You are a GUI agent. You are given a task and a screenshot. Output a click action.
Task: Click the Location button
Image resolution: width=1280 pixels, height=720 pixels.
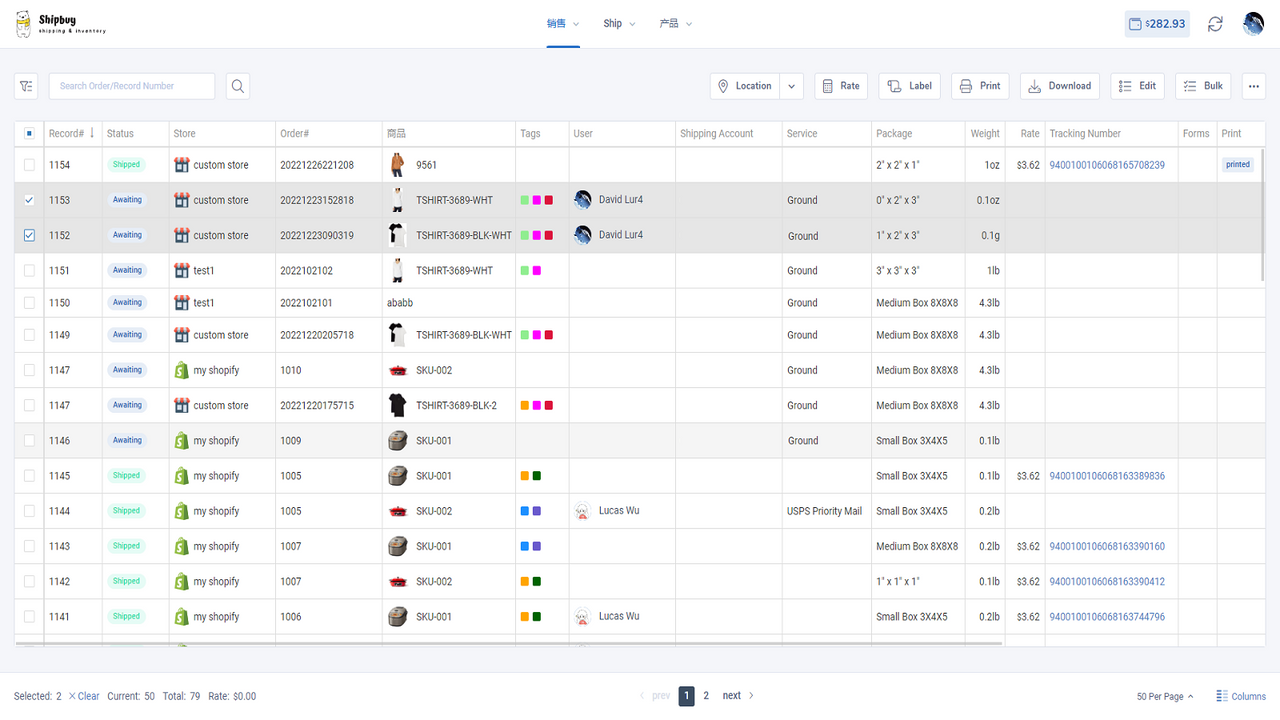tap(745, 86)
